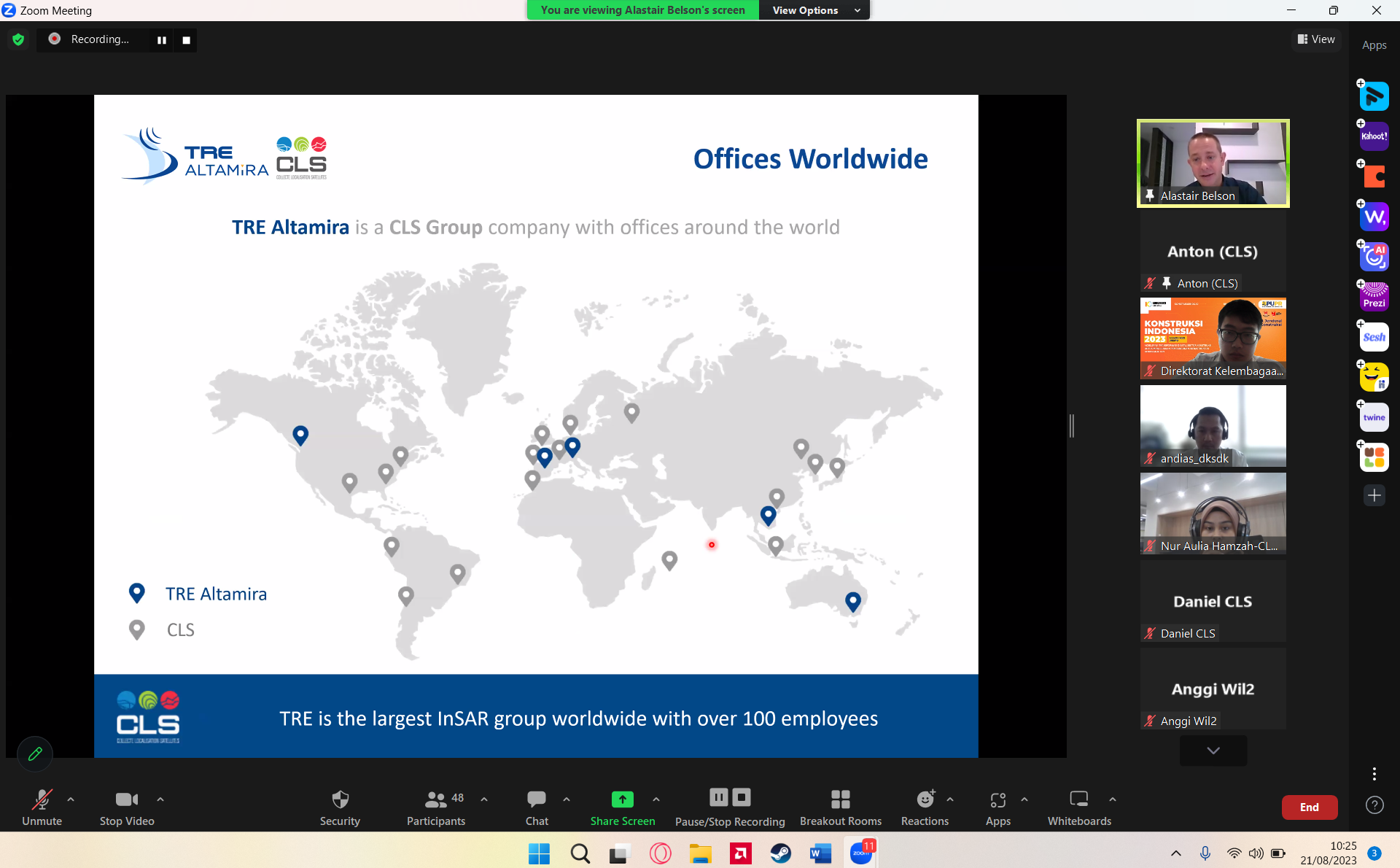Open the Security options
The width and height of the screenshot is (1400, 868).
pyautogui.click(x=340, y=807)
